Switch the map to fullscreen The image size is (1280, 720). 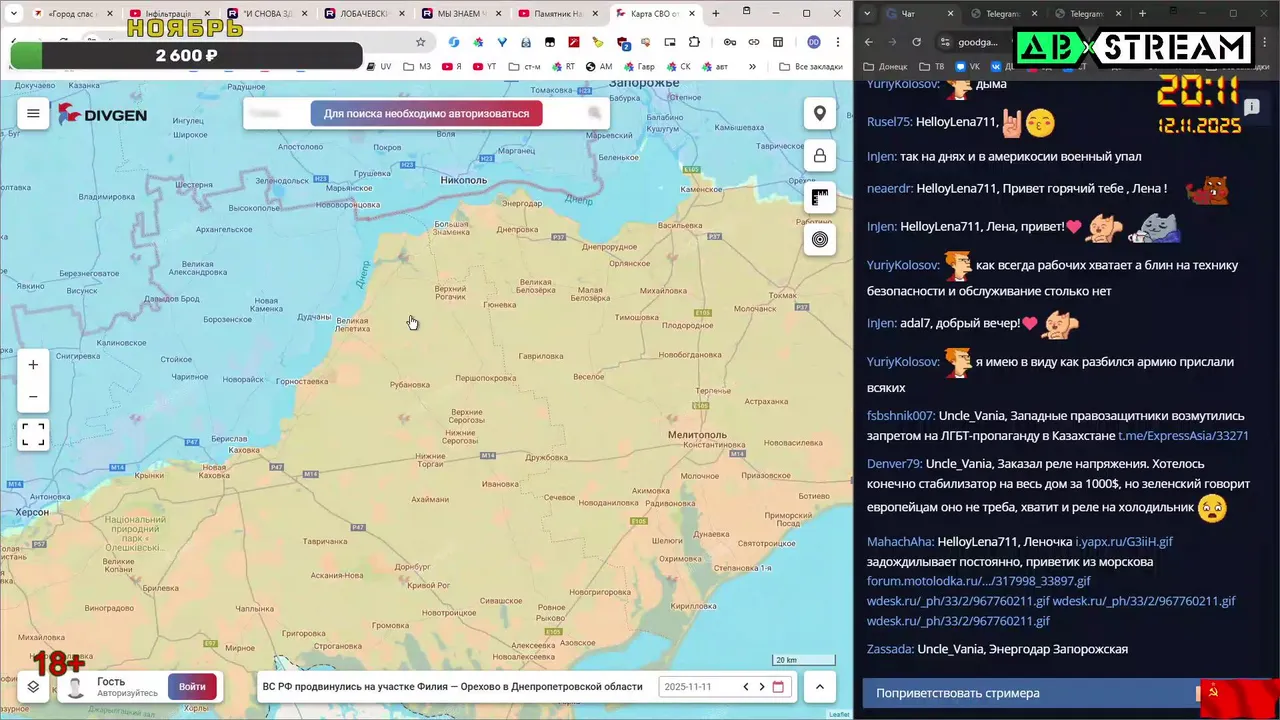tap(33, 434)
